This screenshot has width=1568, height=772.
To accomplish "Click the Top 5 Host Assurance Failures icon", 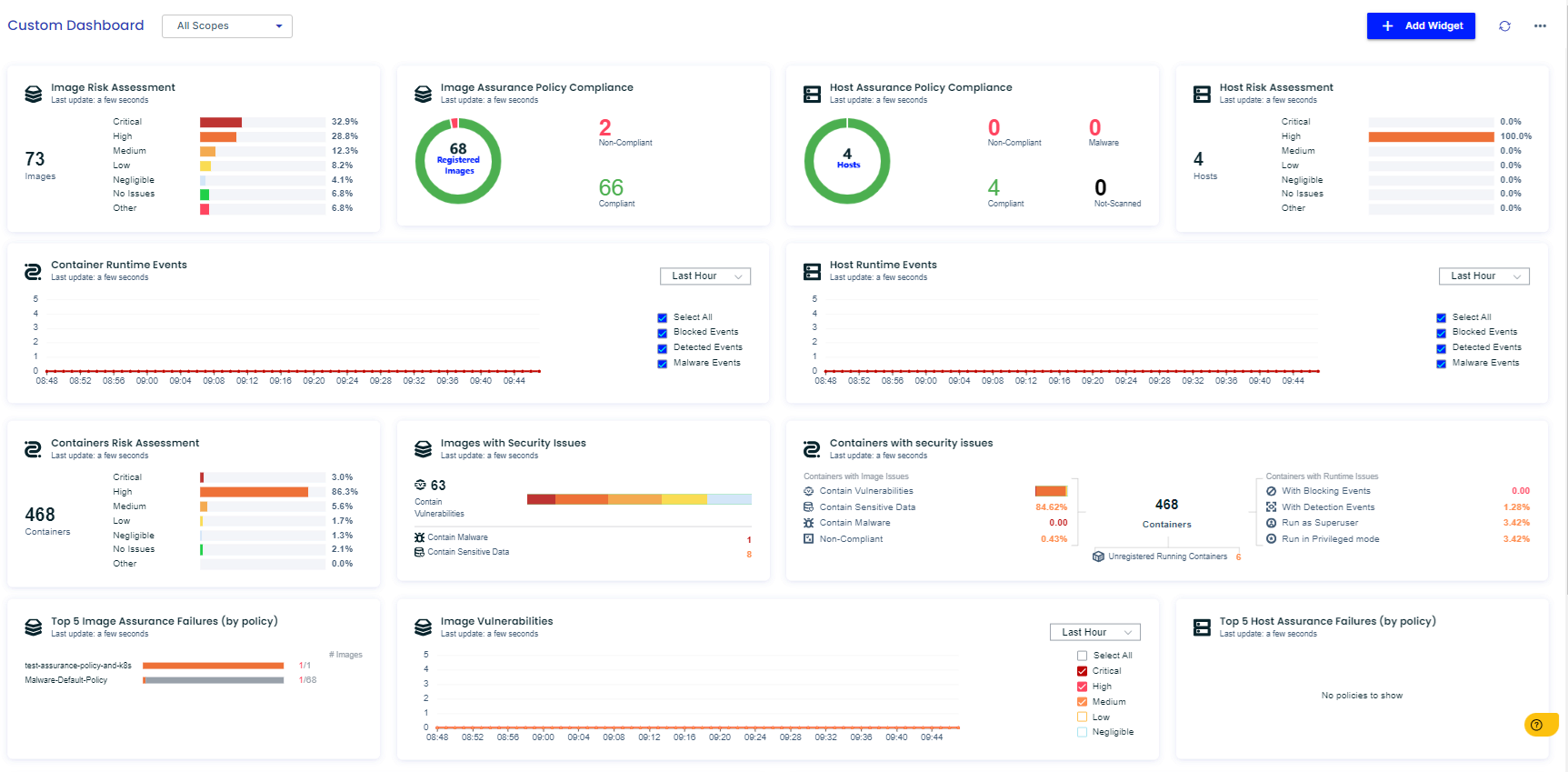I will (x=1202, y=627).
